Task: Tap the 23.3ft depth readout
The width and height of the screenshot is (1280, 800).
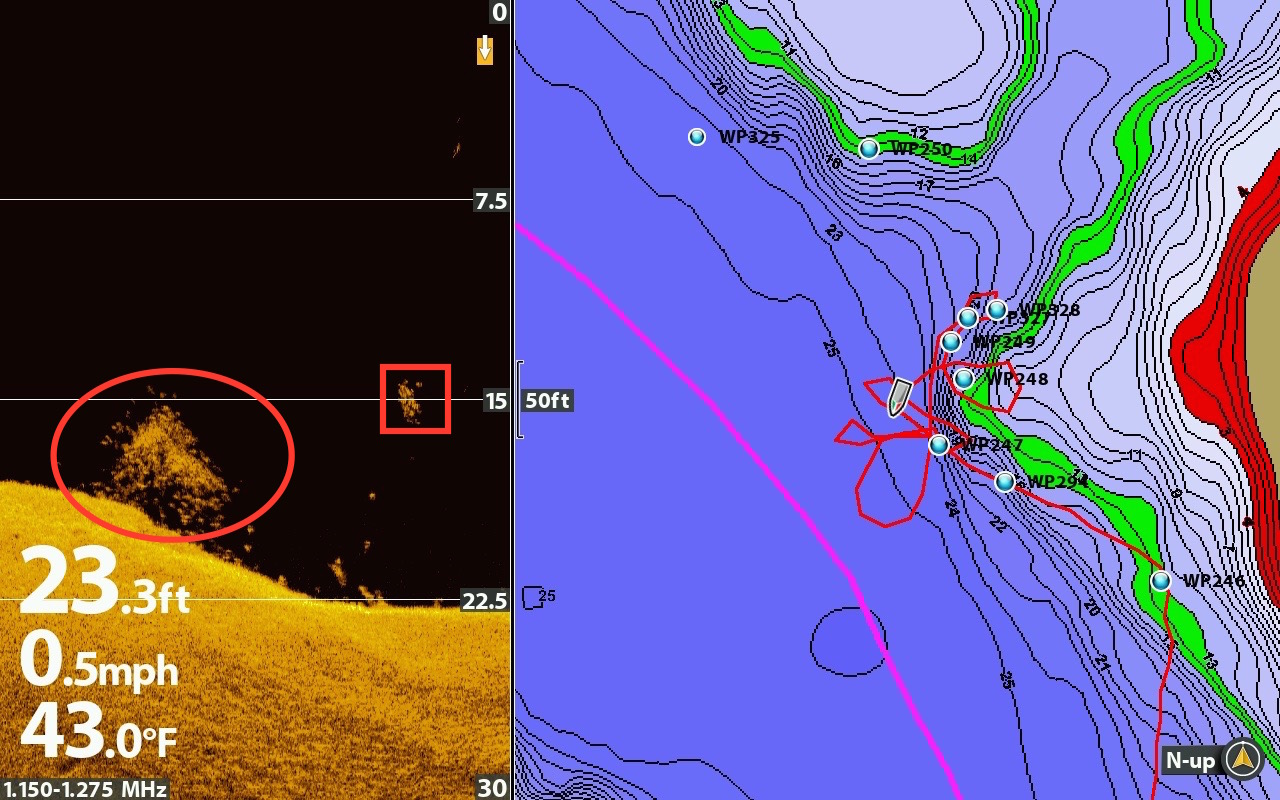Action: coord(104,580)
